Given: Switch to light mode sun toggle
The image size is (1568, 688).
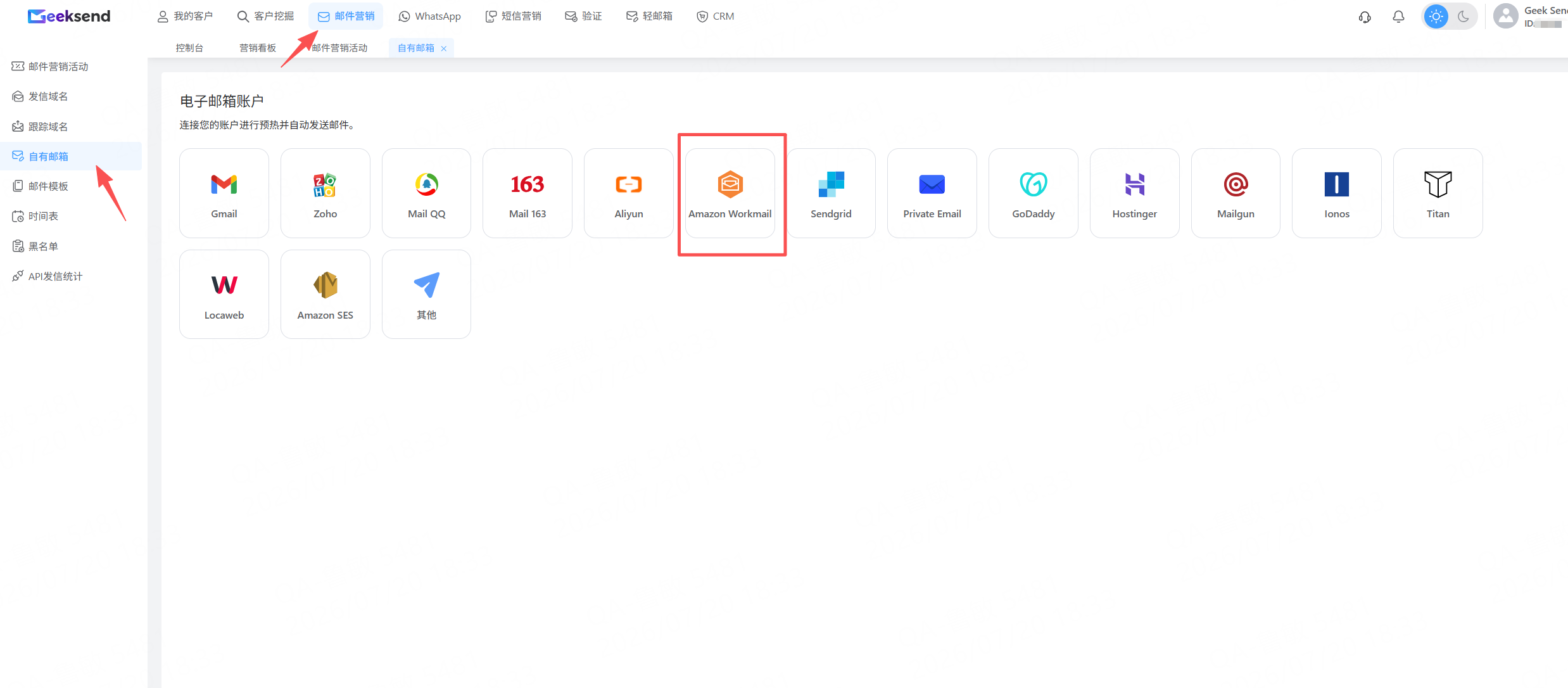Looking at the screenshot, I should [x=1436, y=16].
